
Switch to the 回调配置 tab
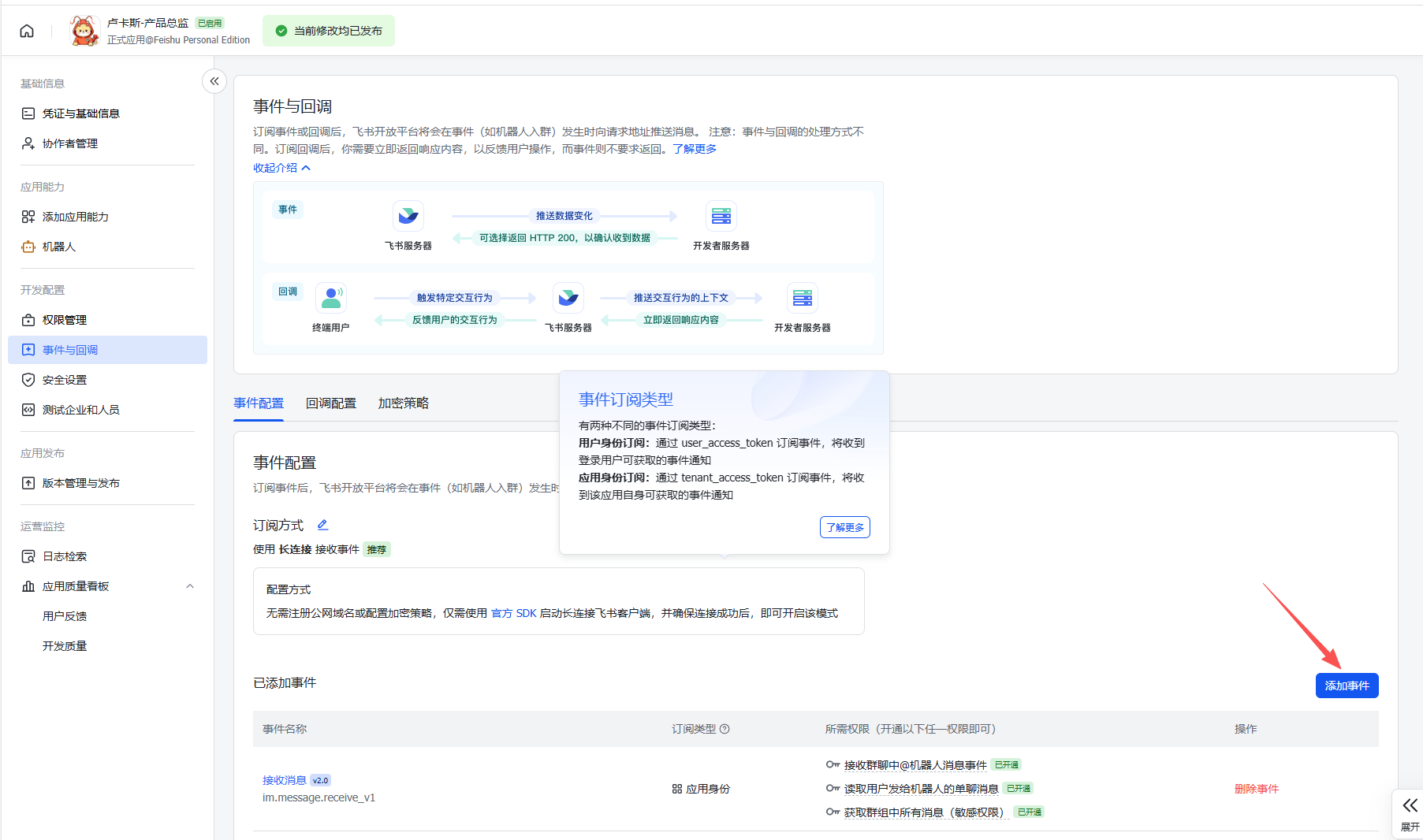coord(331,403)
